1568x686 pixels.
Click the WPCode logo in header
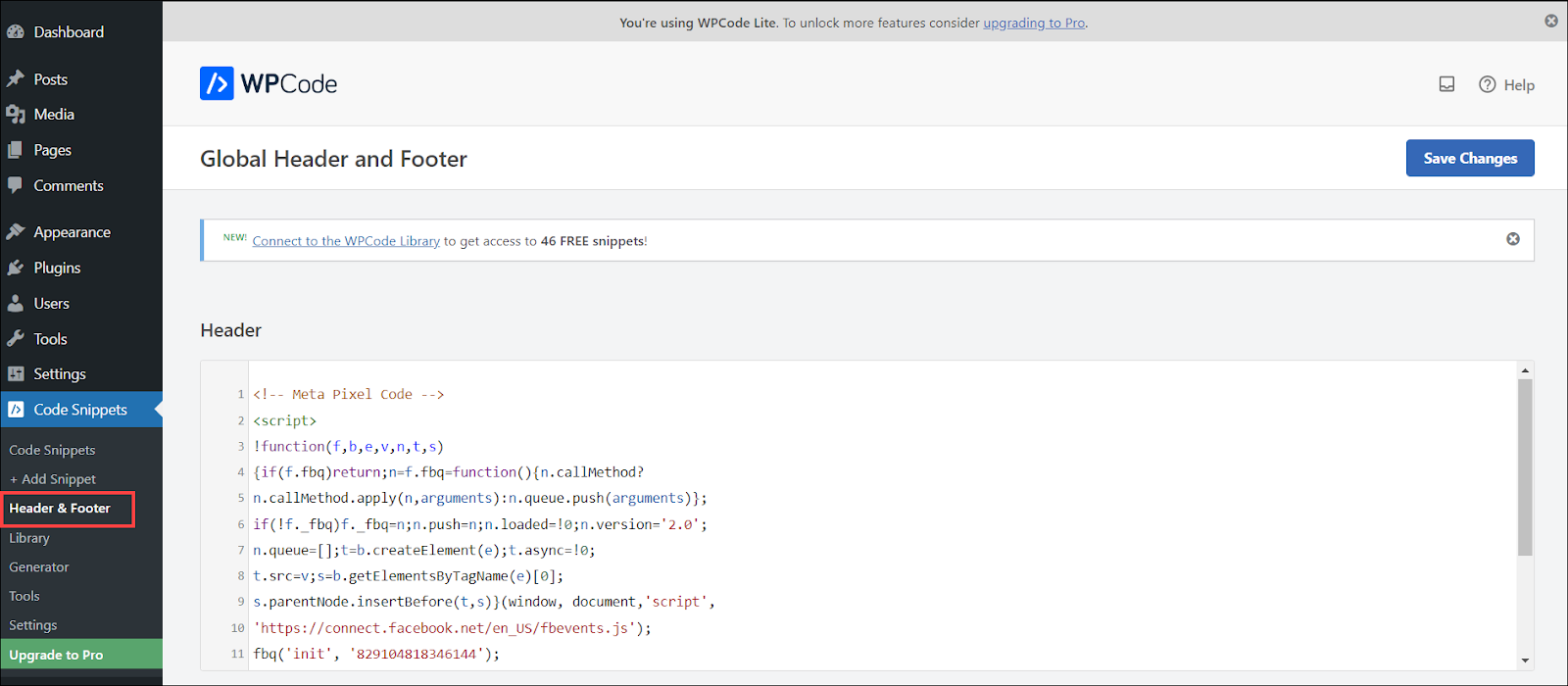coord(269,84)
